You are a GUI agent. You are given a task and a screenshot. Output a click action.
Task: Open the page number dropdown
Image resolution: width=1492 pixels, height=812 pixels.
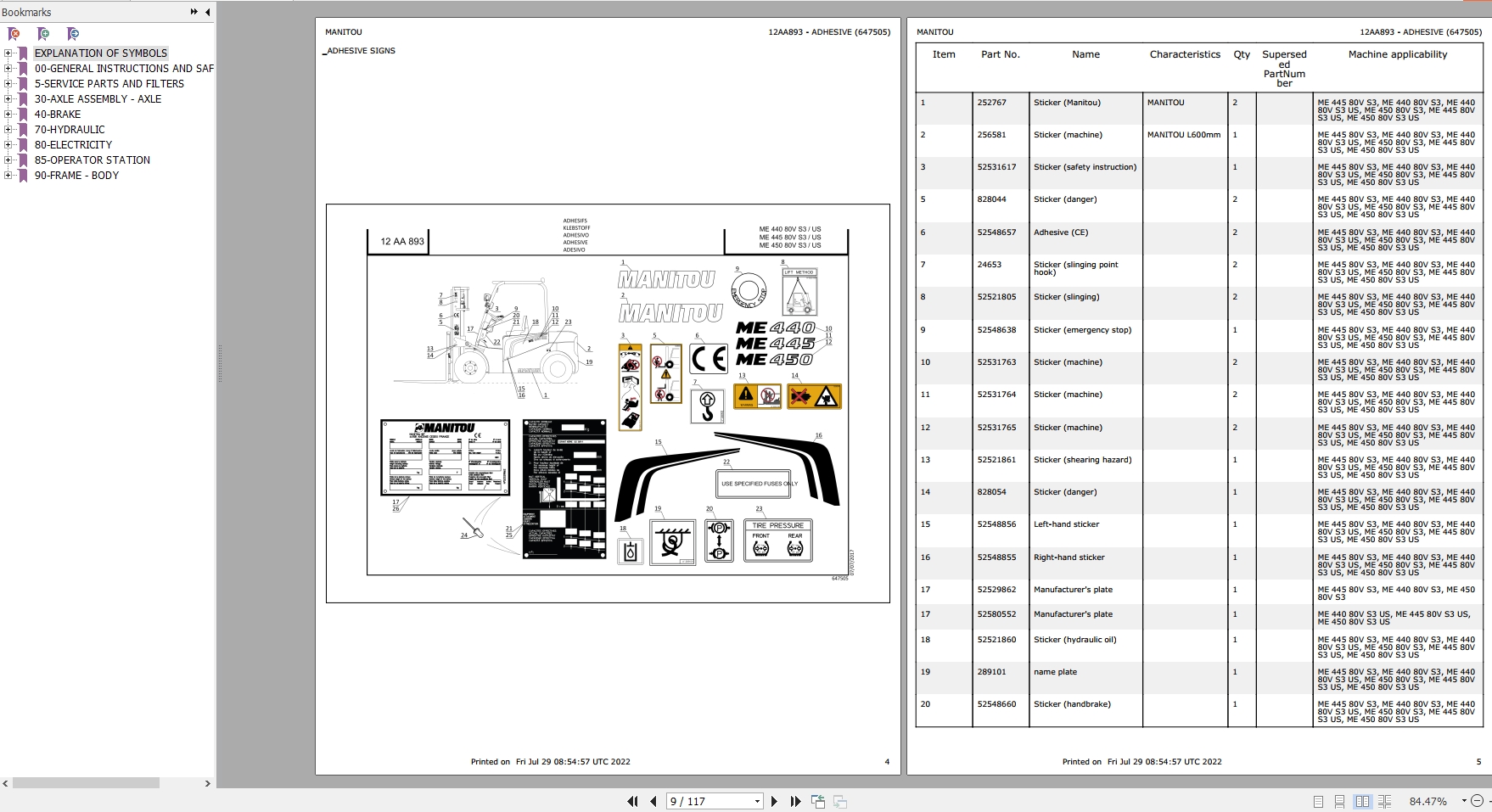pos(757,801)
